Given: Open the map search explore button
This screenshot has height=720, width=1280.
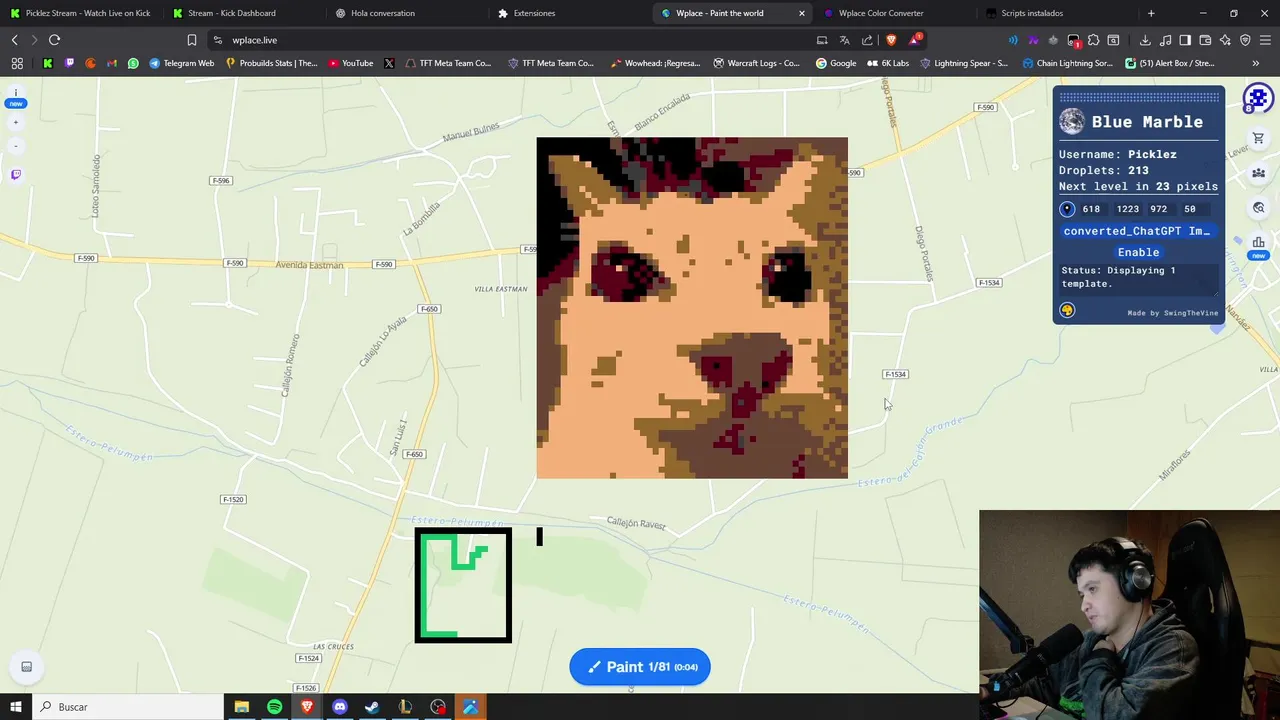Looking at the screenshot, I should 1259,208.
